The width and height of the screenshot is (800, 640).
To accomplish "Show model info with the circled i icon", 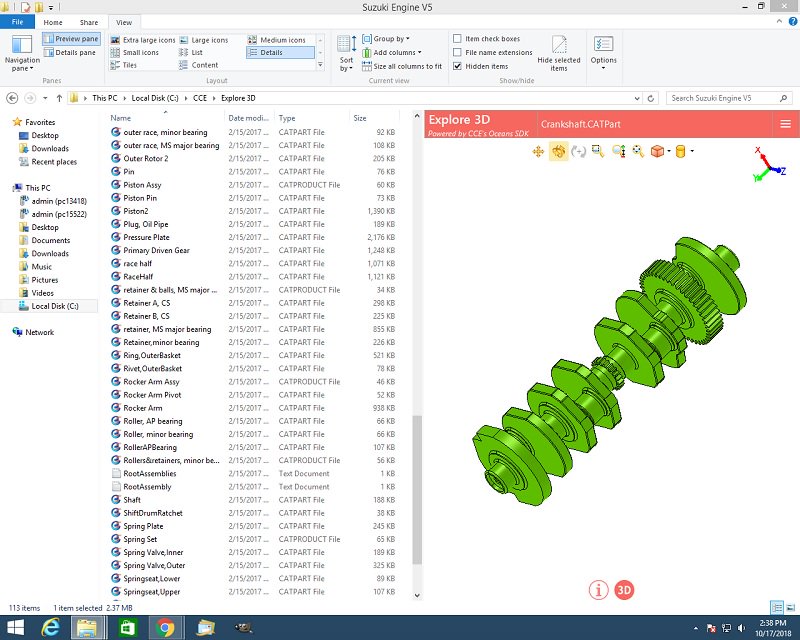I will tap(598, 590).
